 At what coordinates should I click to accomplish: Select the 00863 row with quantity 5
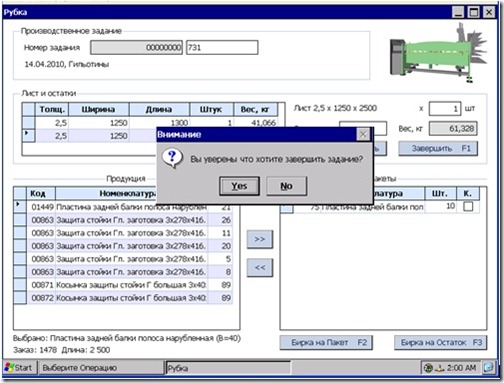tap(123, 259)
